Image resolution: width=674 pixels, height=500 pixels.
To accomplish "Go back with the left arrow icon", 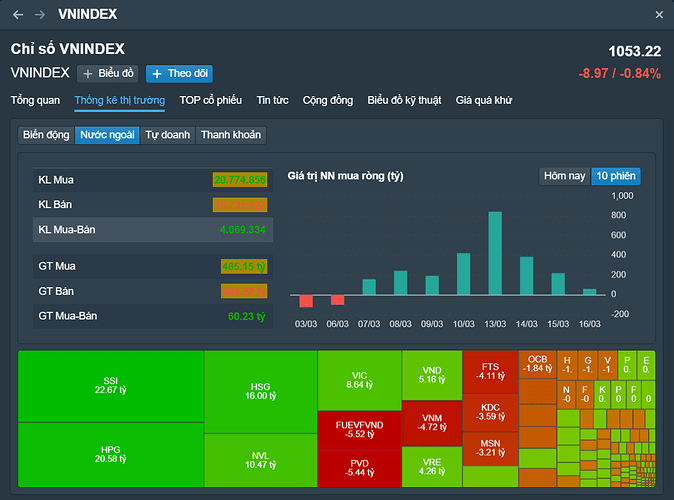I will tap(18, 15).
